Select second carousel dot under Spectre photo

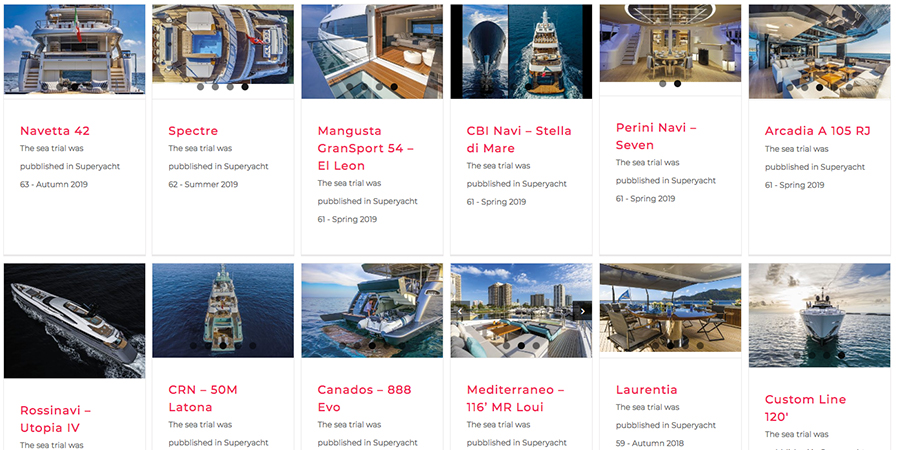[x=215, y=87]
